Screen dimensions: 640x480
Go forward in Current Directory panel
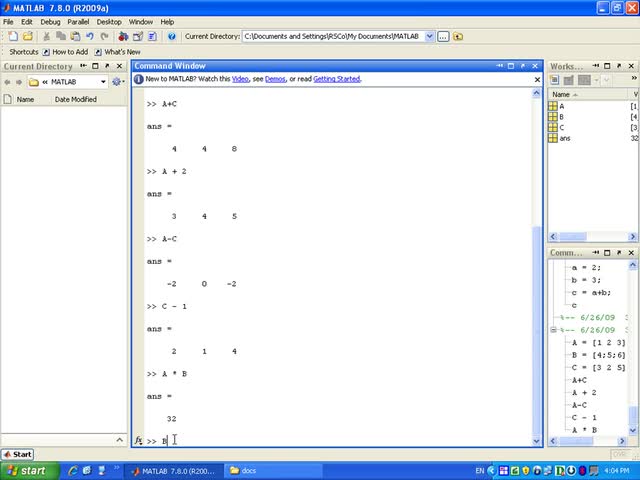[19, 82]
